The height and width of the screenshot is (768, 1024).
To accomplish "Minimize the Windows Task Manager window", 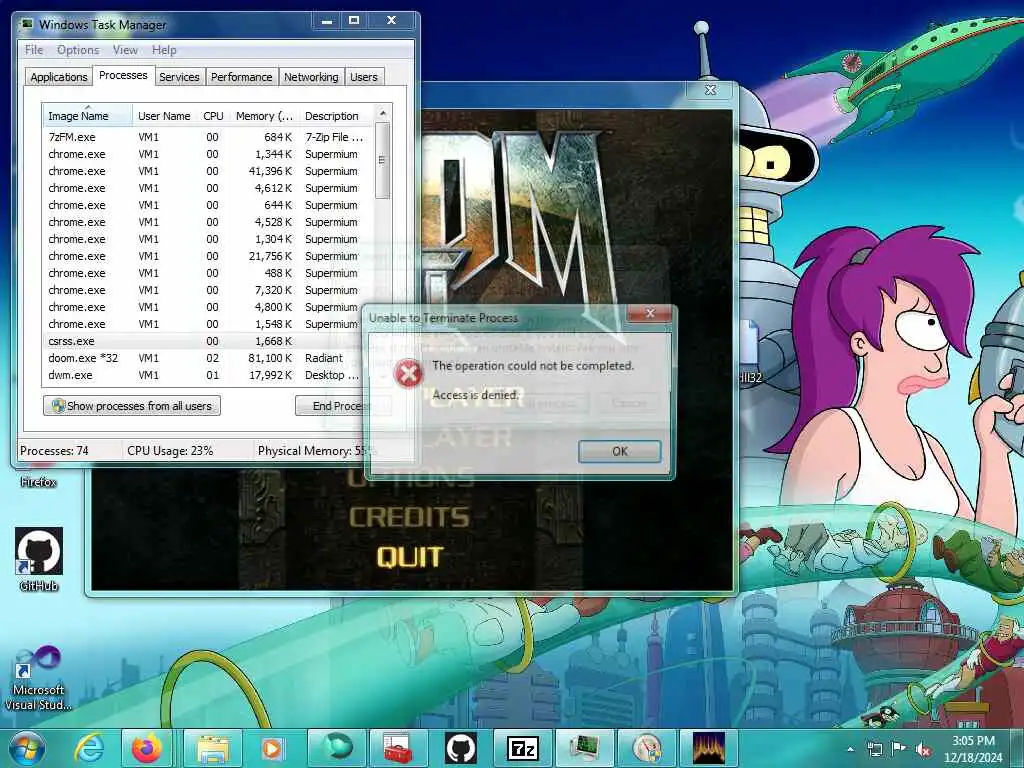I will 327,21.
